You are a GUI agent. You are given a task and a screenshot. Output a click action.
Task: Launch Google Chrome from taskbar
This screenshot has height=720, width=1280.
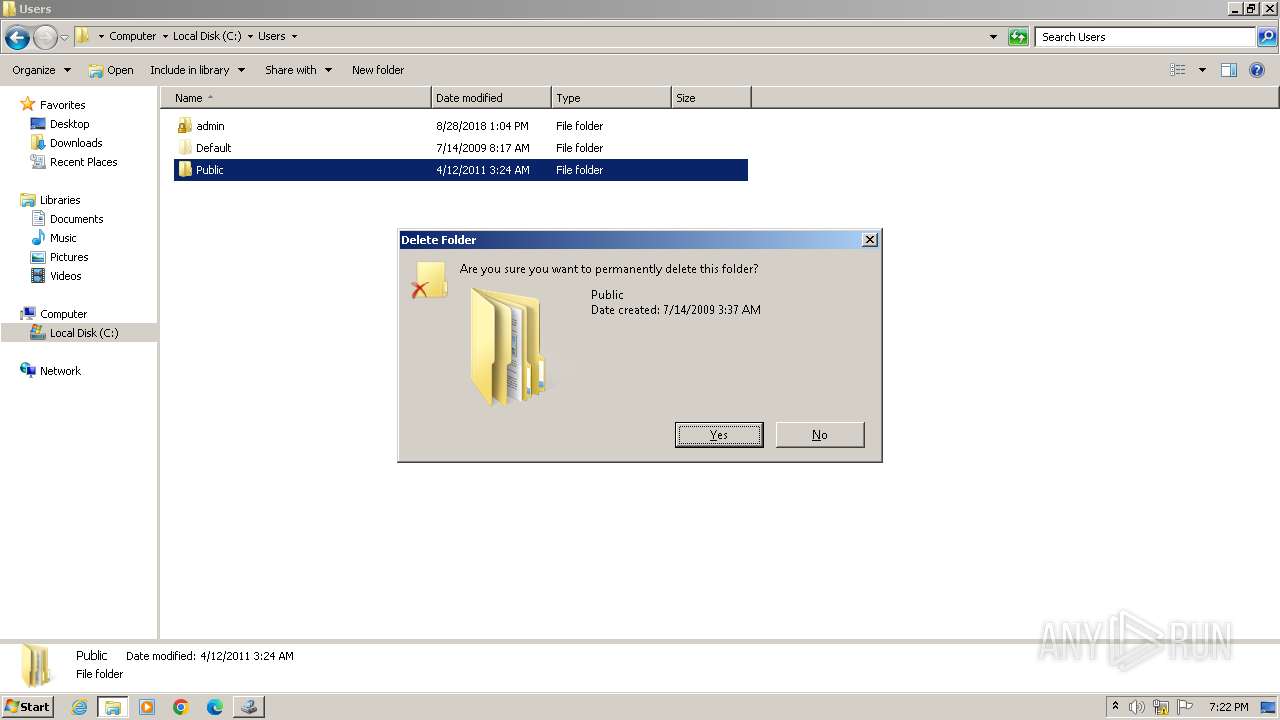coord(181,707)
